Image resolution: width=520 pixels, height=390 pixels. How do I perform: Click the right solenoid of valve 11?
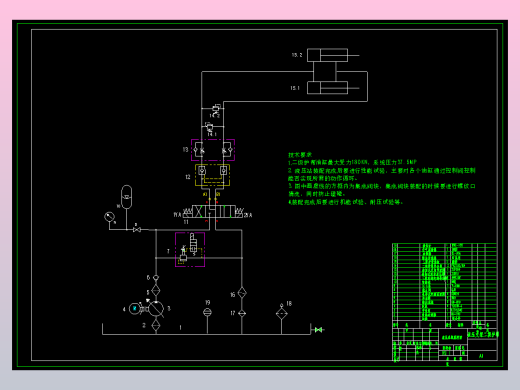pos(239,212)
